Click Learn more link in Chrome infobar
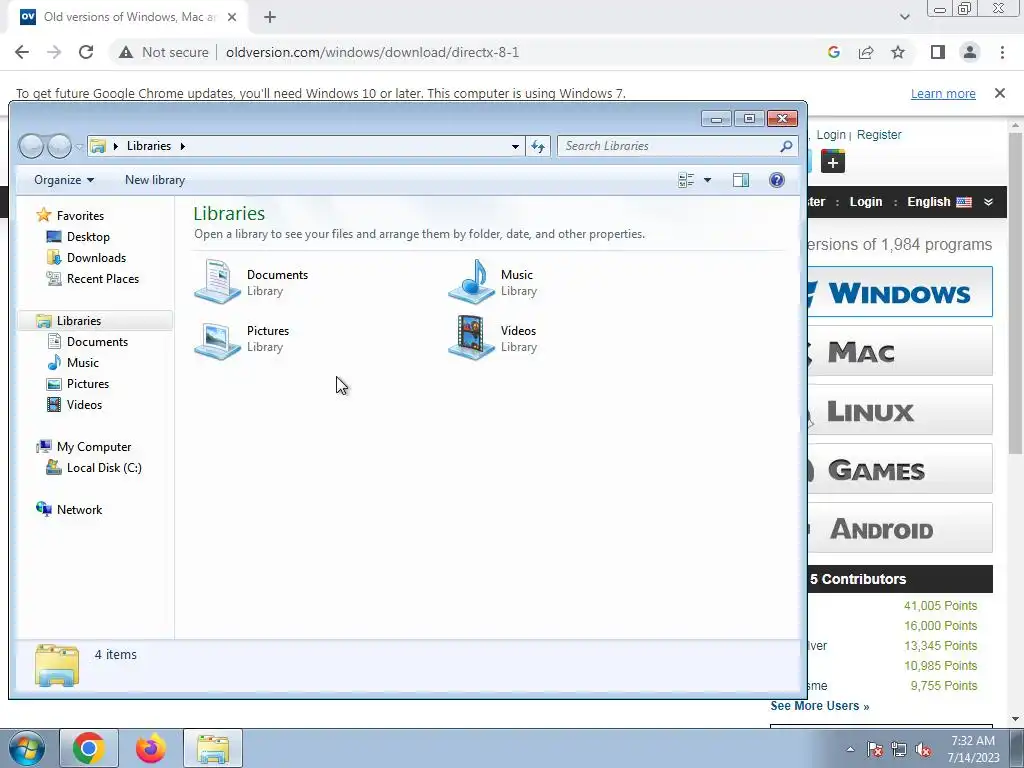1024x768 pixels. [943, 93]
